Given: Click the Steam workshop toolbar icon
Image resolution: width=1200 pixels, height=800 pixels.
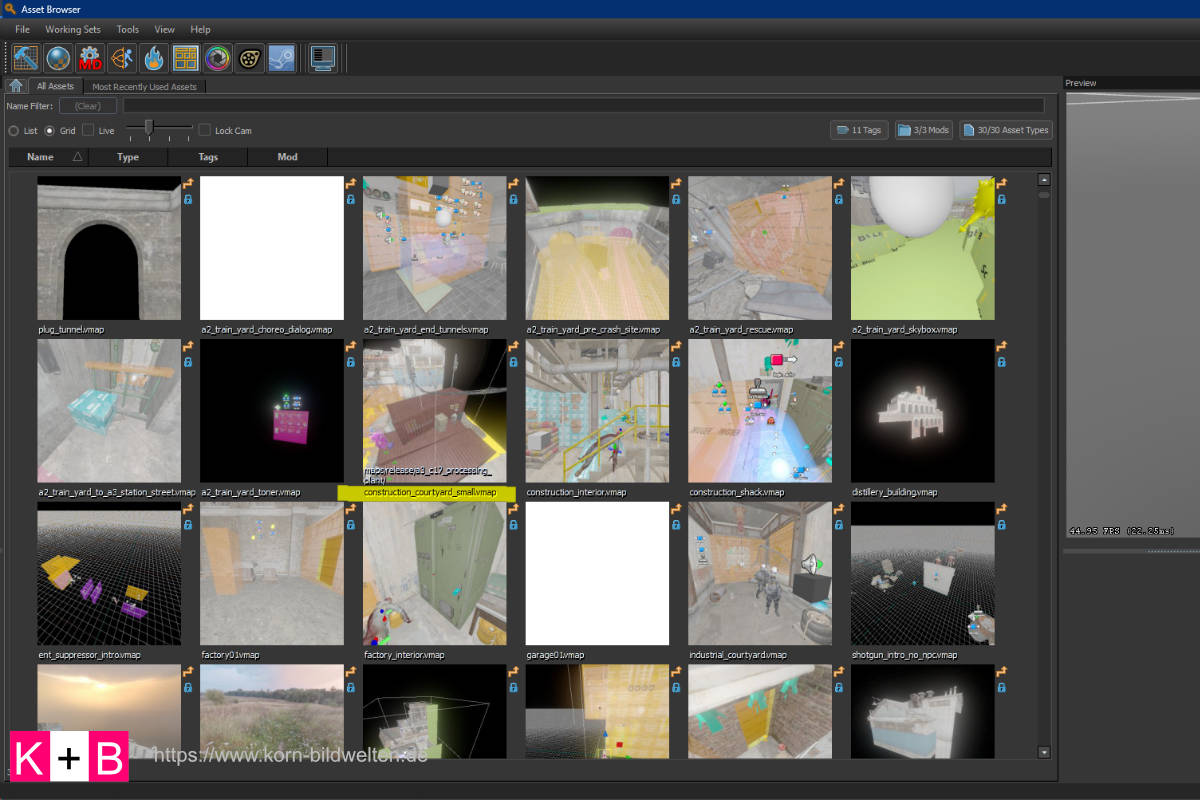Looking at the screenshot, I should 281,59.
